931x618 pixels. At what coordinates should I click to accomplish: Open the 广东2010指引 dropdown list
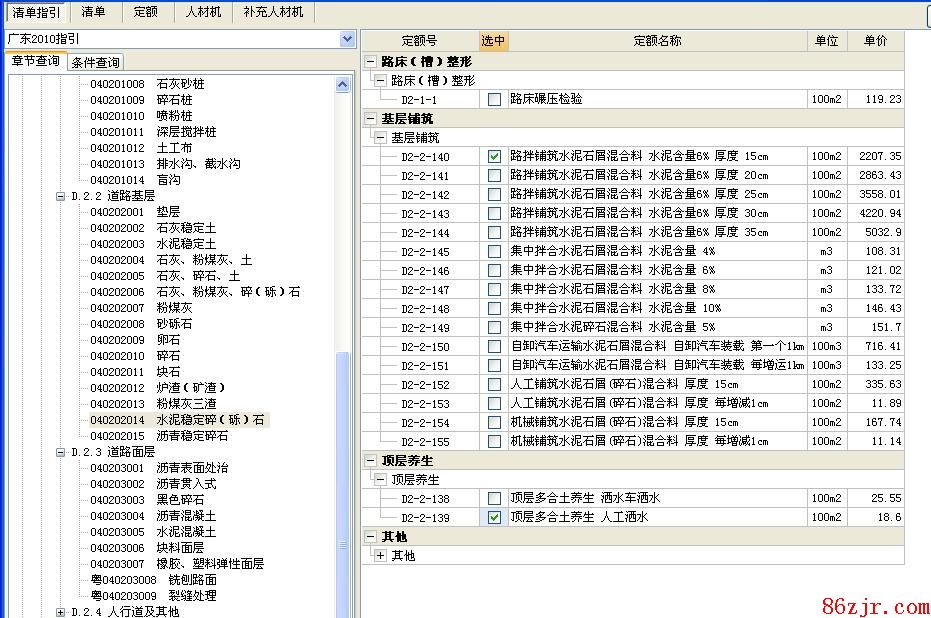347,39
